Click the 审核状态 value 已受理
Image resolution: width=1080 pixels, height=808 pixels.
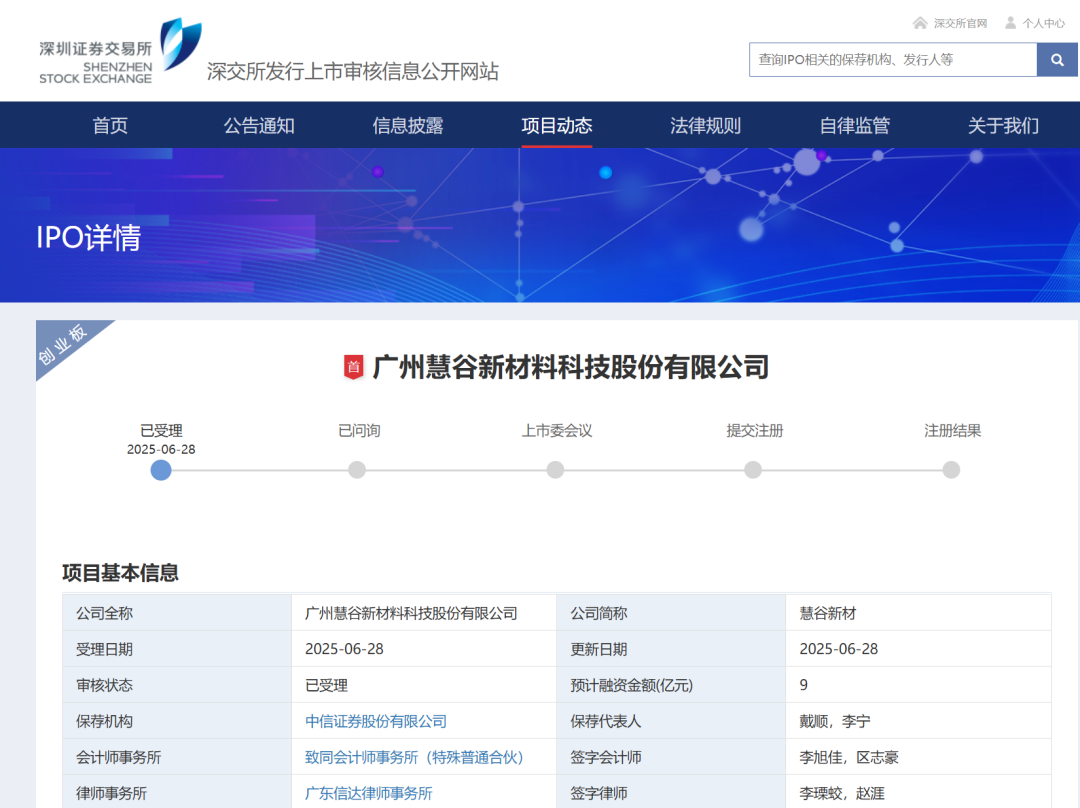tap(326, 685)
